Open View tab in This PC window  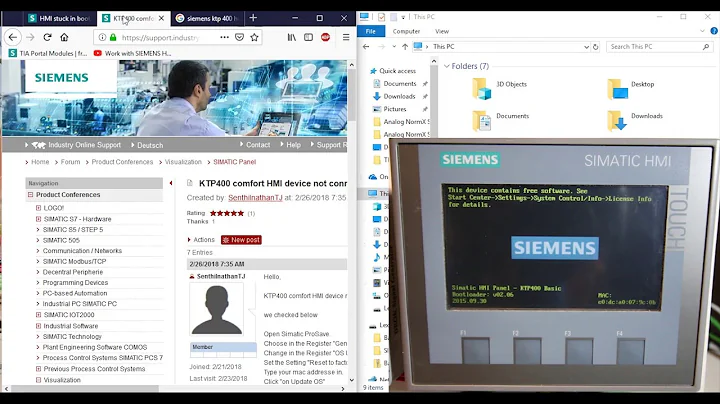[442, 31]
